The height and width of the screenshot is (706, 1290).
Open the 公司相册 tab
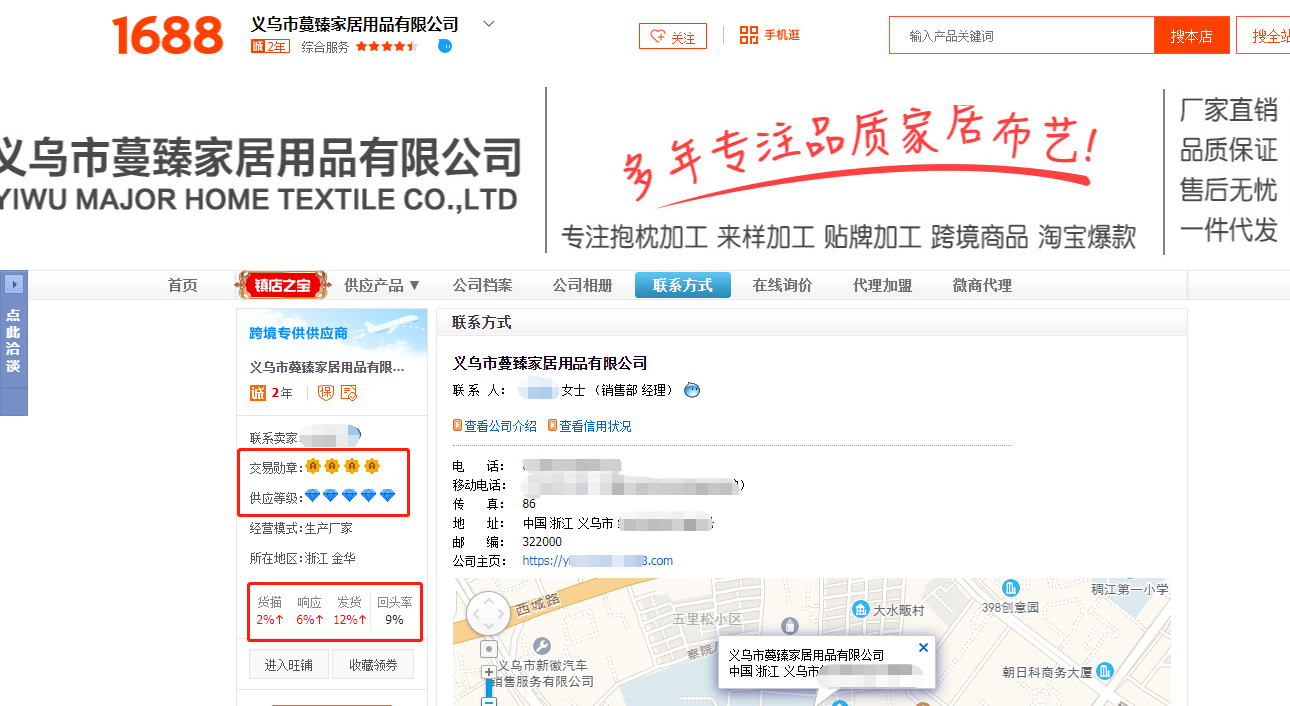point(582,285)
